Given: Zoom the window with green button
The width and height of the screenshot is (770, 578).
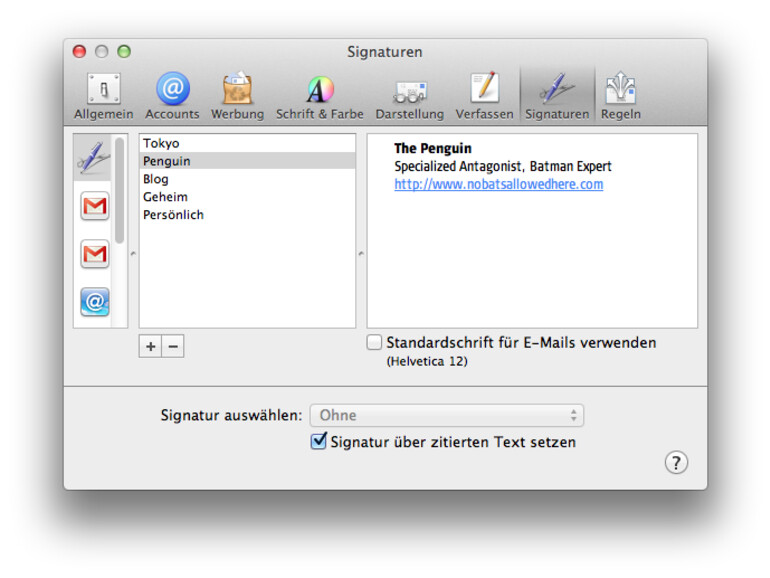Looking at the screenshot, I should (124, 52).
